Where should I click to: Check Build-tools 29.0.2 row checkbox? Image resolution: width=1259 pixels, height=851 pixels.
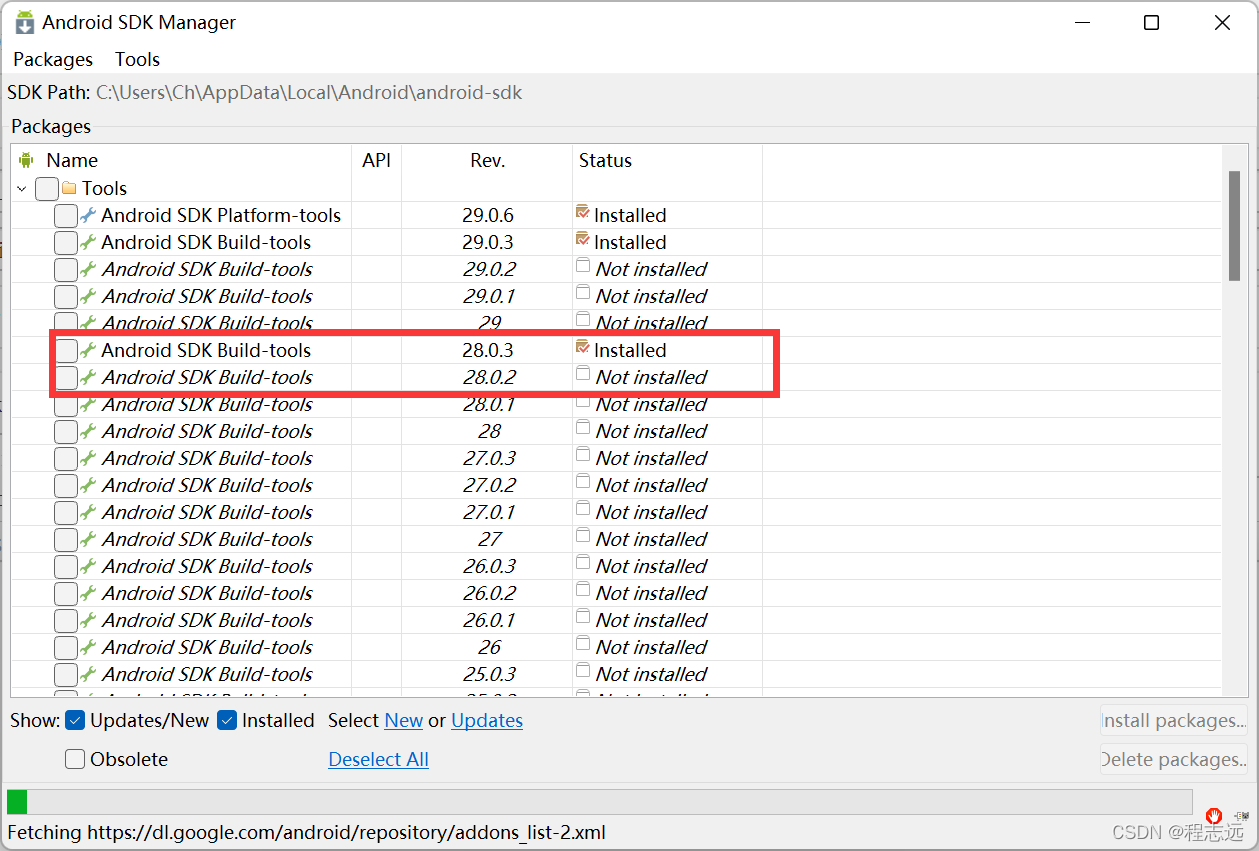(65, 269)
